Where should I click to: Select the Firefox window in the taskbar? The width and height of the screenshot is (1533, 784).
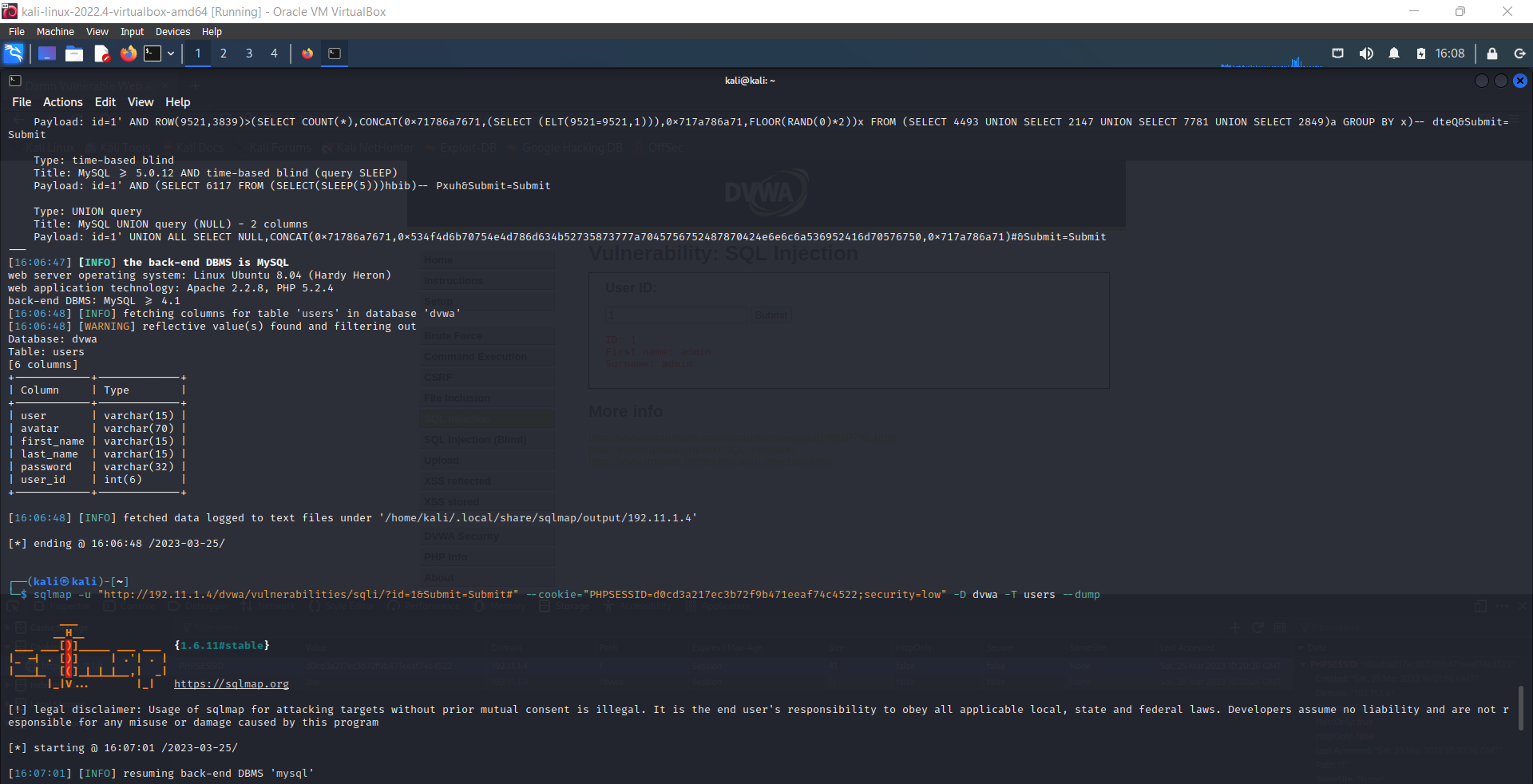[307, 53]
